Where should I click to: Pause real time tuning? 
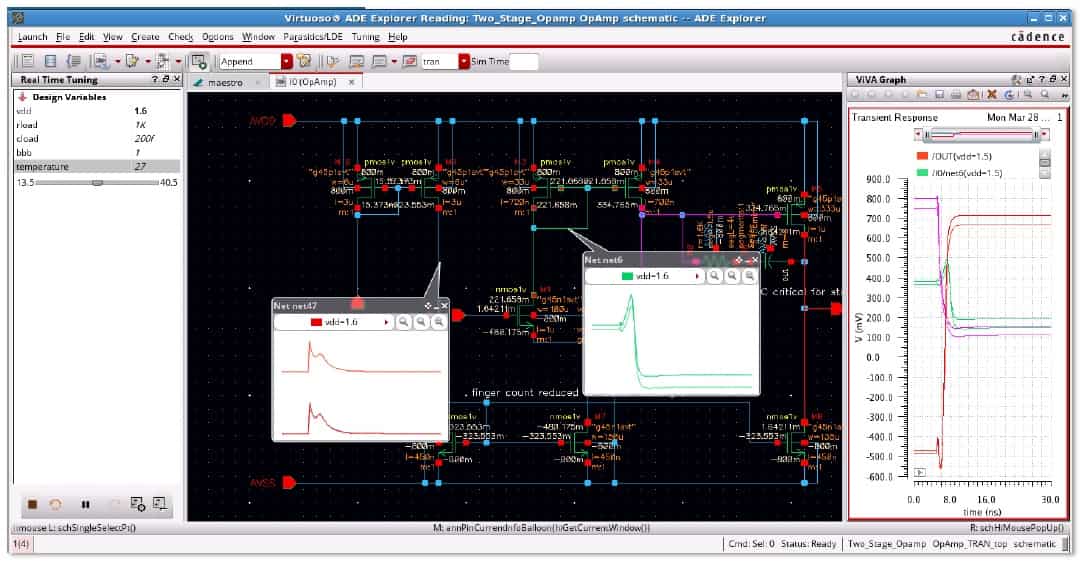(x=85, y=504)
